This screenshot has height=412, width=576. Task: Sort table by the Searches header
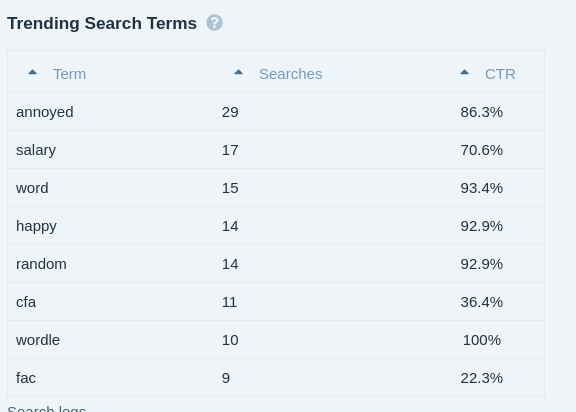[x=291, y=74]
